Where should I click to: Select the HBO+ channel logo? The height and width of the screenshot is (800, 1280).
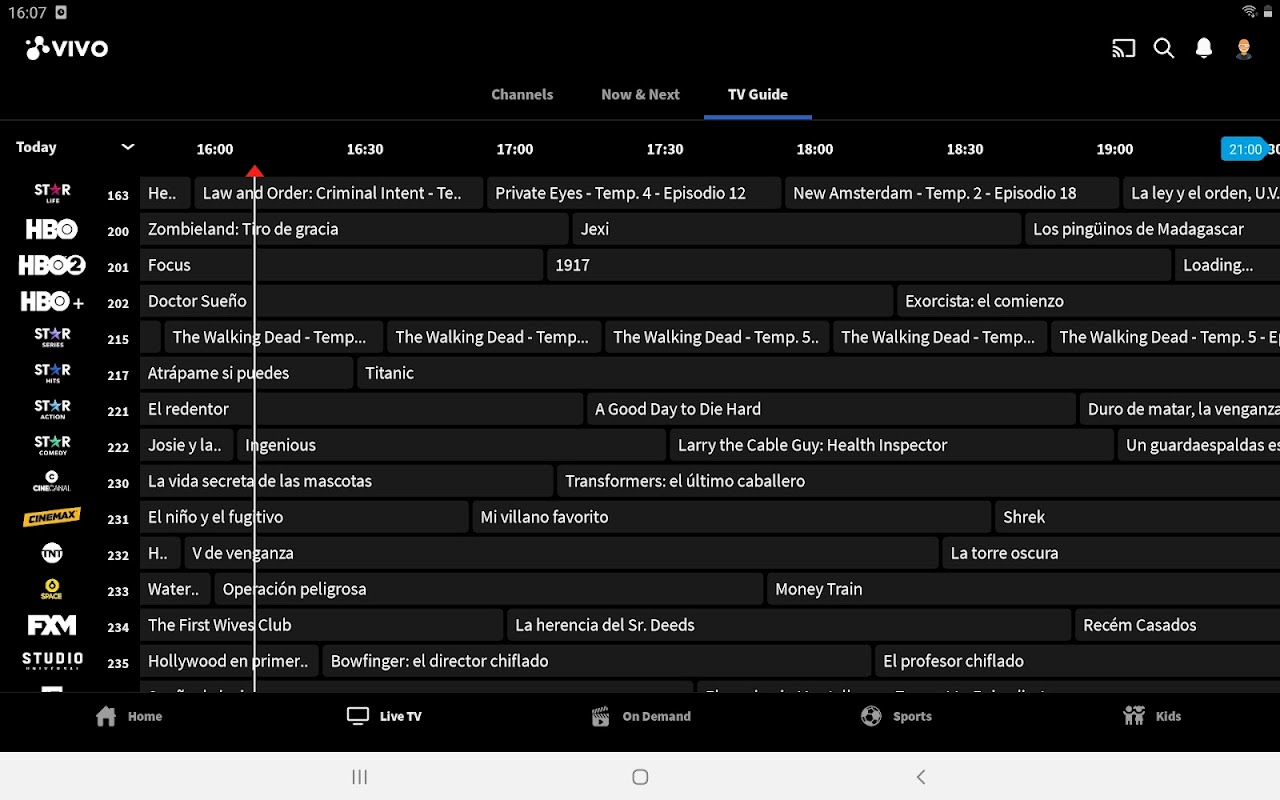[52, 301]
